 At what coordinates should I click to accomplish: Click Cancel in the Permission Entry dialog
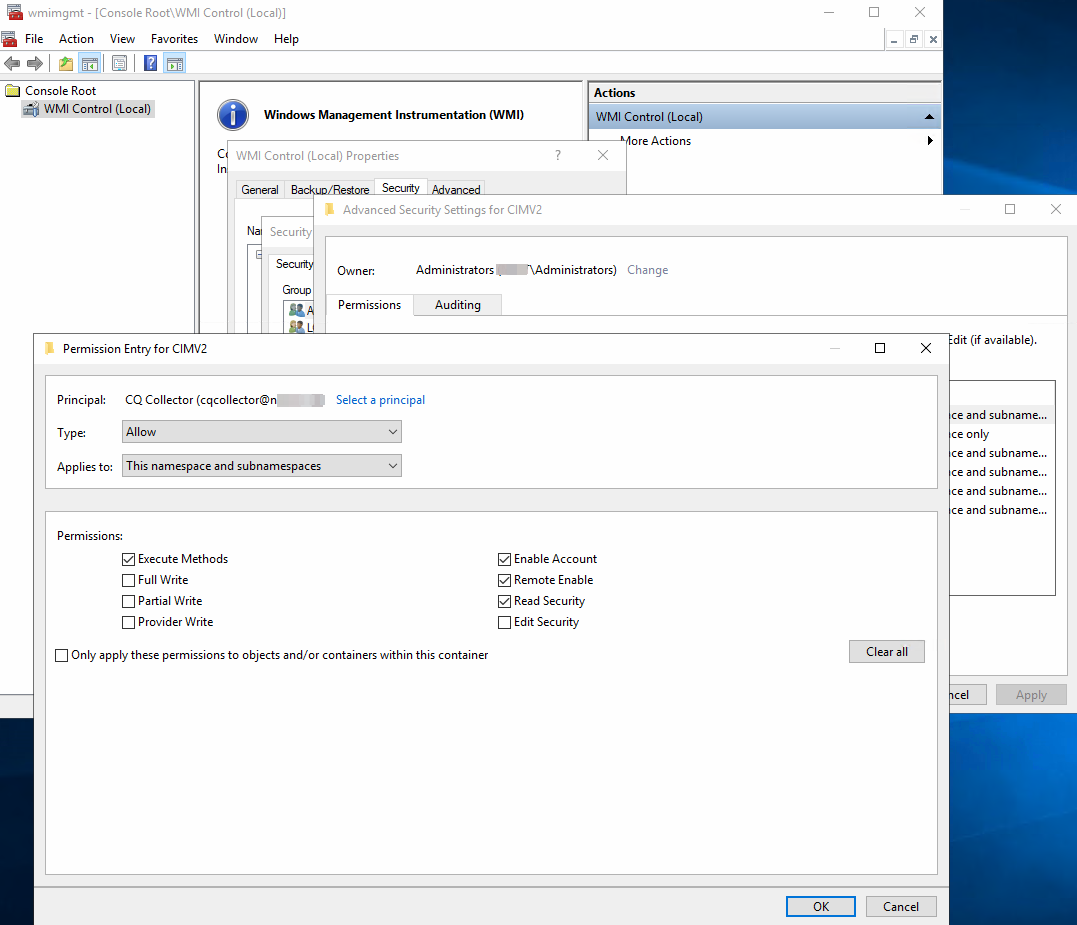pos(900,906)
